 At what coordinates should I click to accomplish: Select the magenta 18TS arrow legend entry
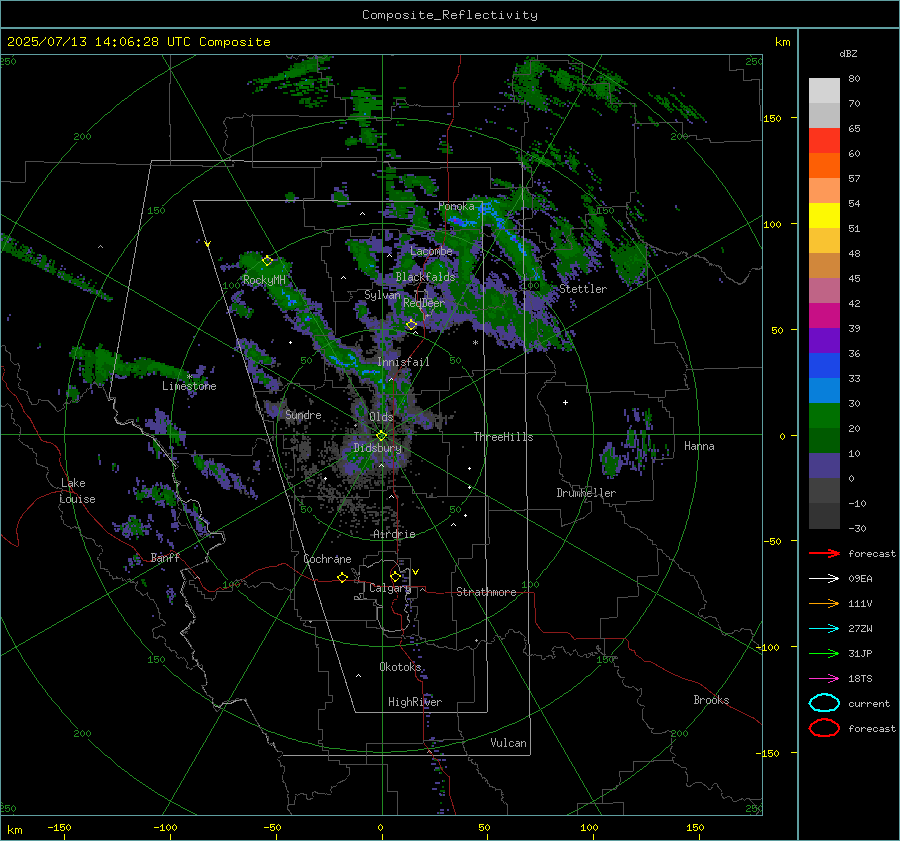(x=824, y=679)
